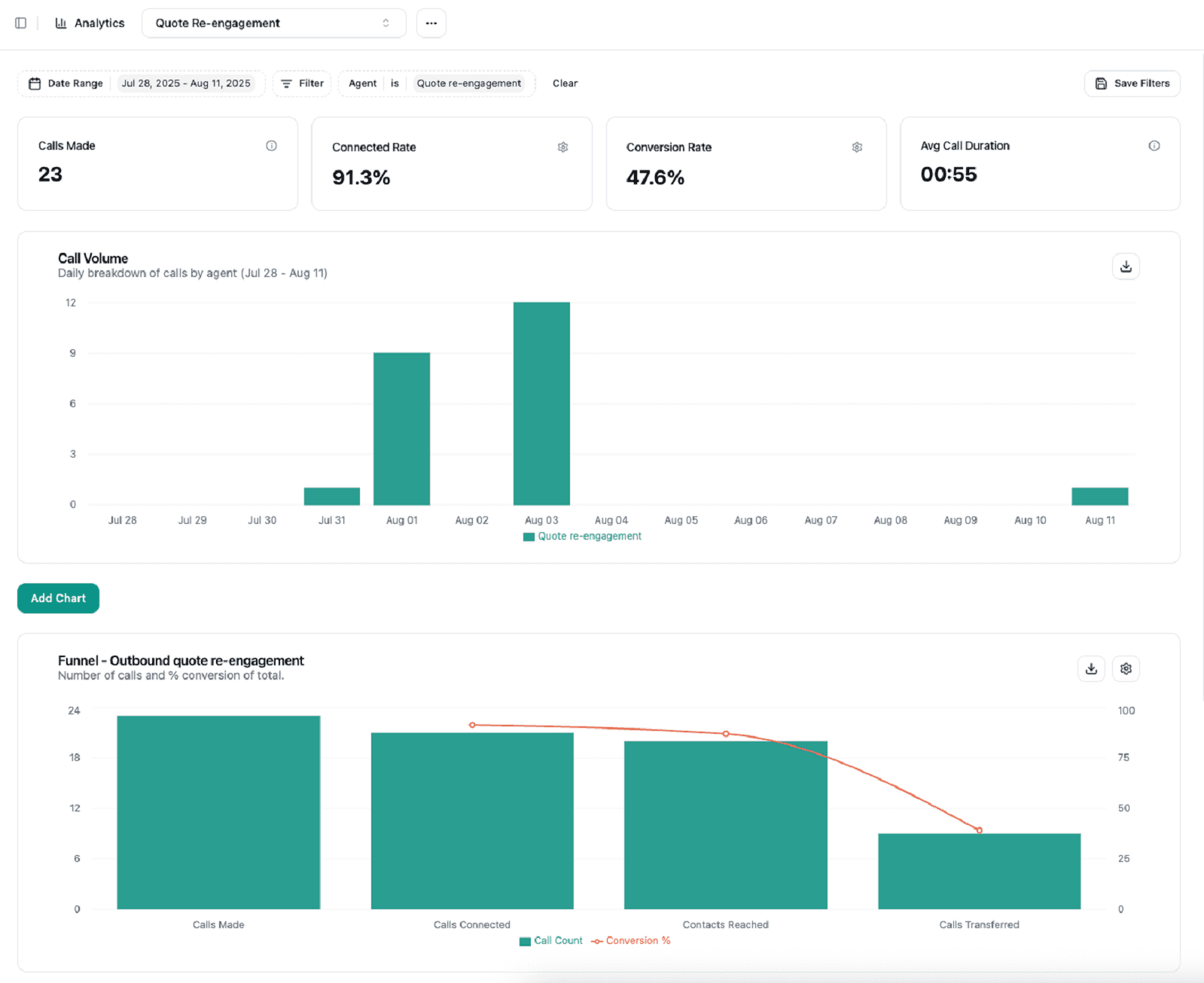This screenshot has height=983, width=1204.
Task: Open Funnel chart settings gear
Action: [x=1126, y=668]
